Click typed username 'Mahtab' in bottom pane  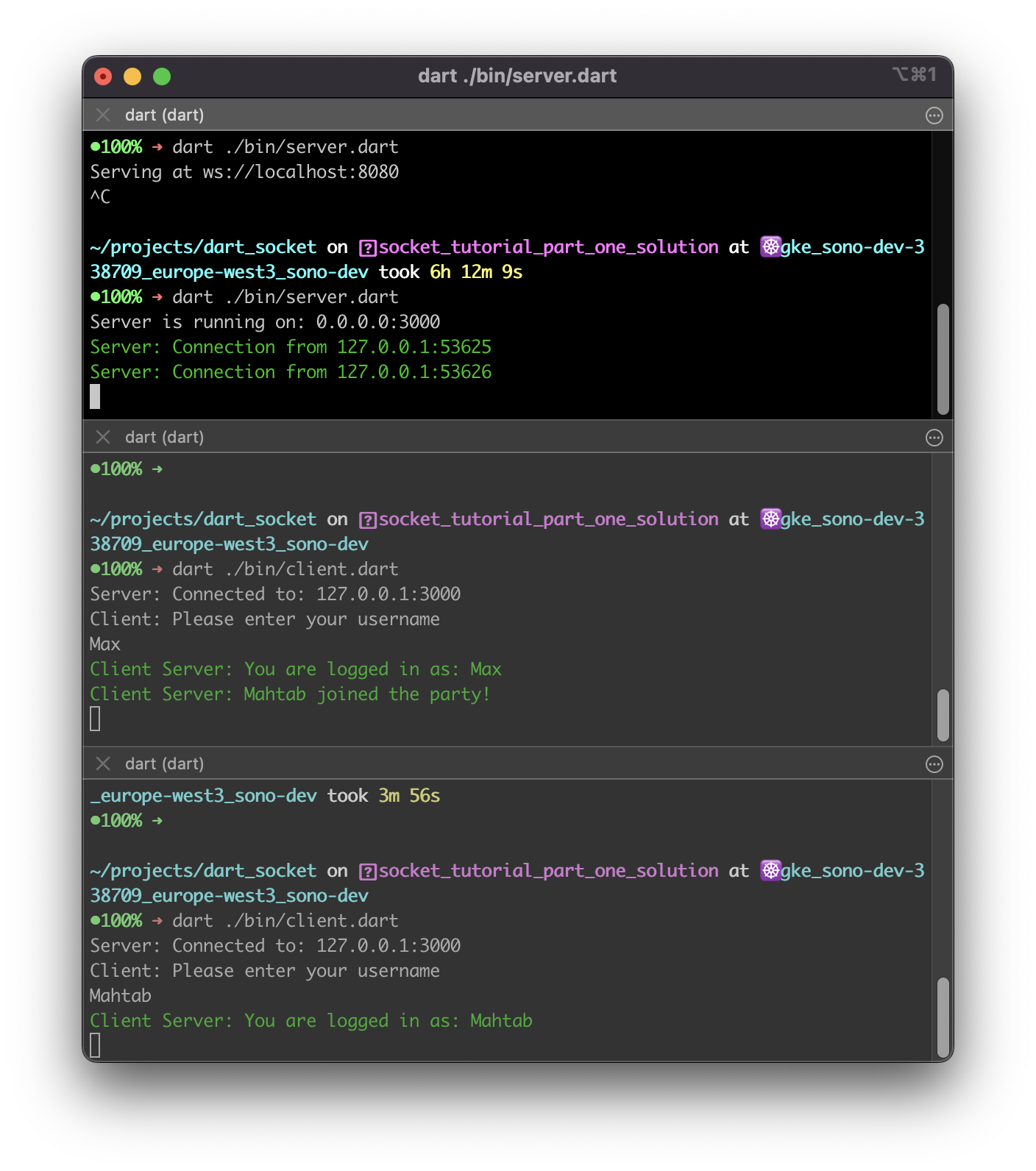point(121,996)
